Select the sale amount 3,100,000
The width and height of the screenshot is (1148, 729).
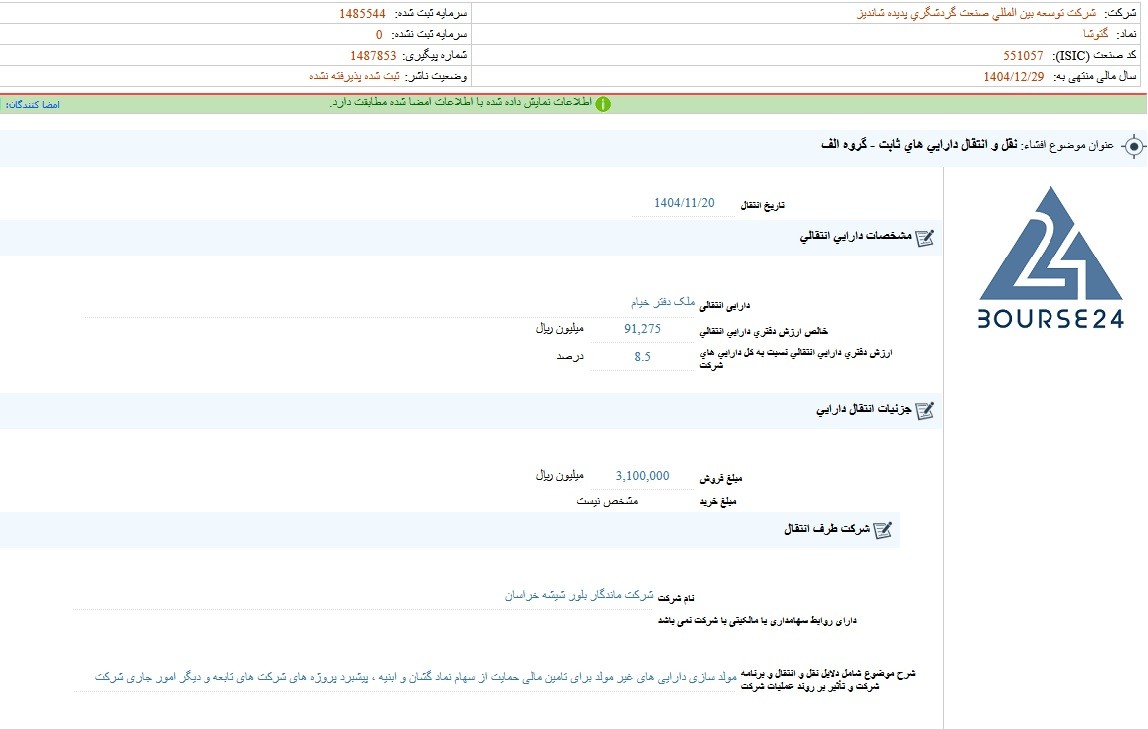click(642, 476)
